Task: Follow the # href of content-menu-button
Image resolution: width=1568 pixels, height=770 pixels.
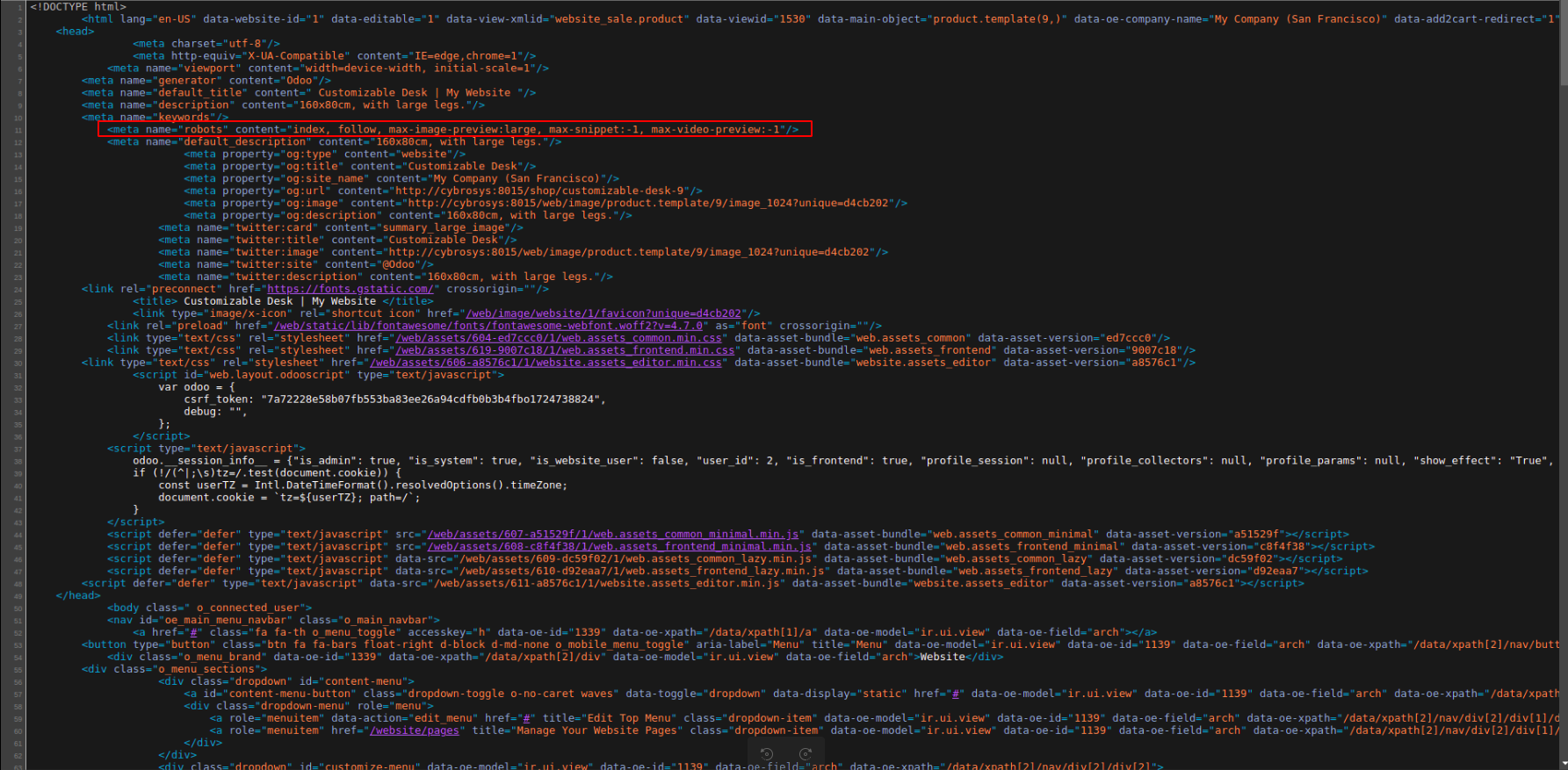Action: point(956,694)
